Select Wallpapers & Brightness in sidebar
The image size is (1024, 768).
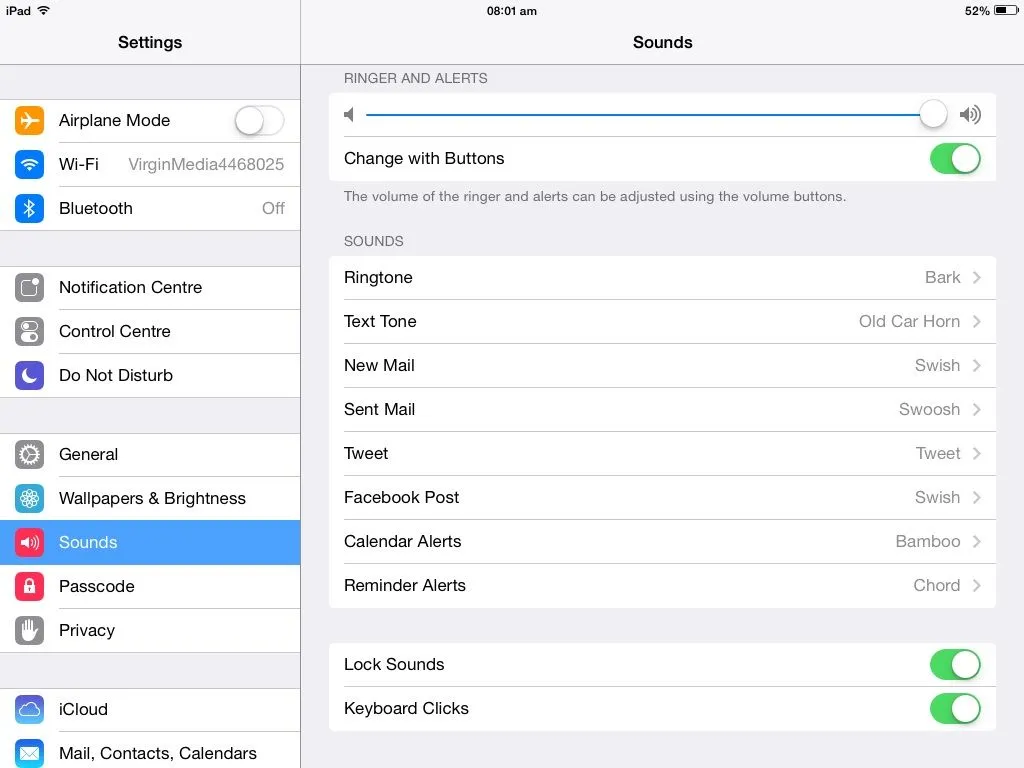coord(150,499)
